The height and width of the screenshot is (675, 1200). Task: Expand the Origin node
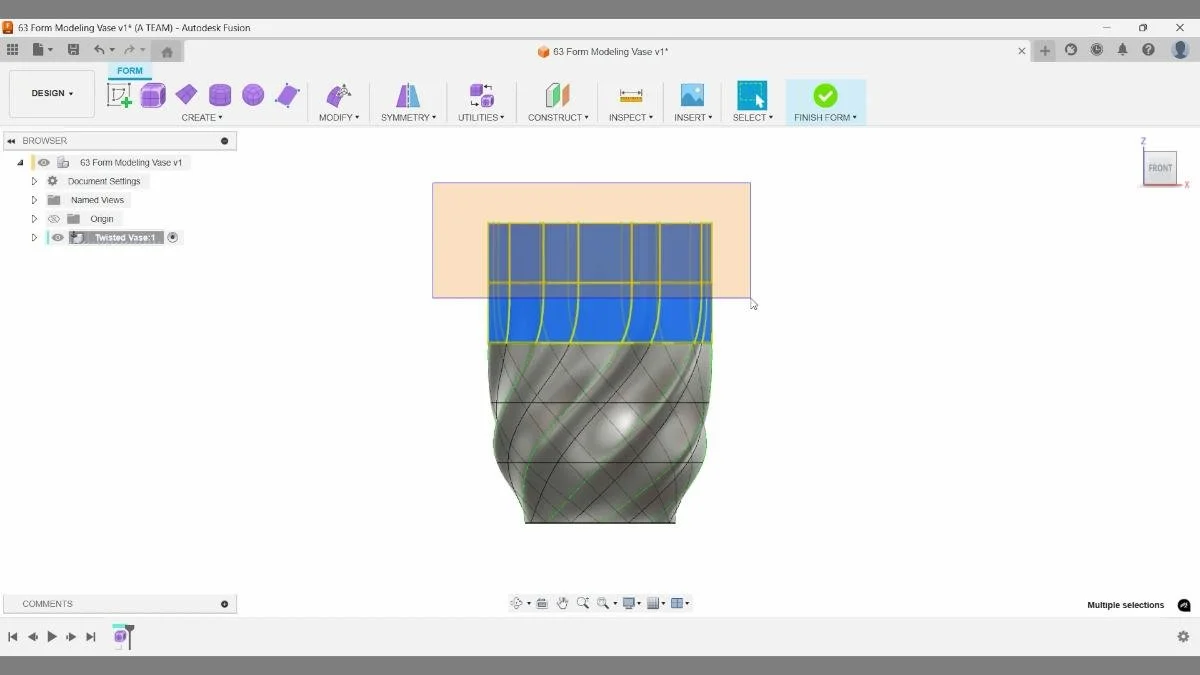pyautogui.click(x=34, y=219)
